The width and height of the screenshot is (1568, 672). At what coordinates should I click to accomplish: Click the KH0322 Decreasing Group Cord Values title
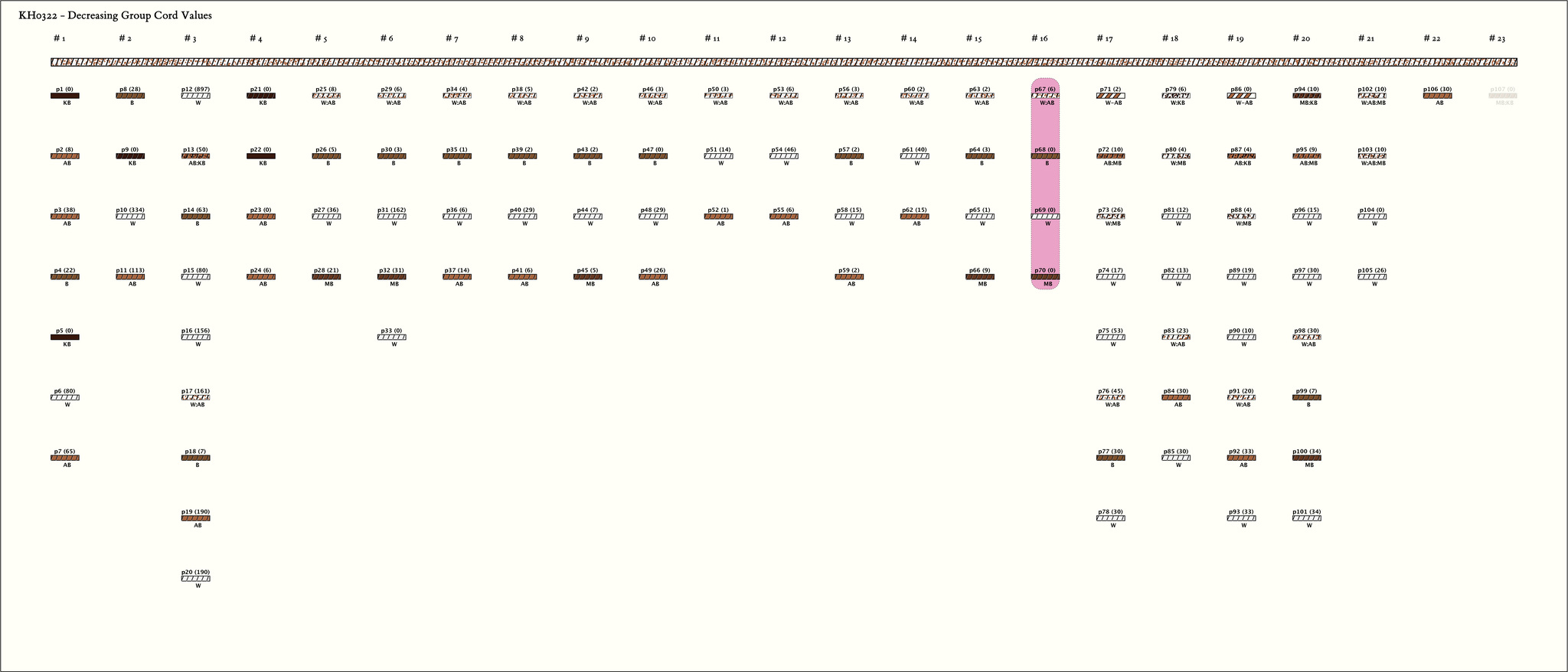tap(115, 15)
